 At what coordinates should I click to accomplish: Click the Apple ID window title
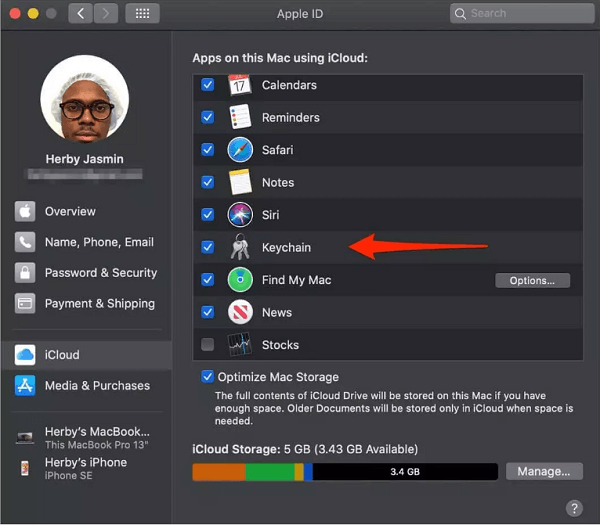click(x=300, y=14)
